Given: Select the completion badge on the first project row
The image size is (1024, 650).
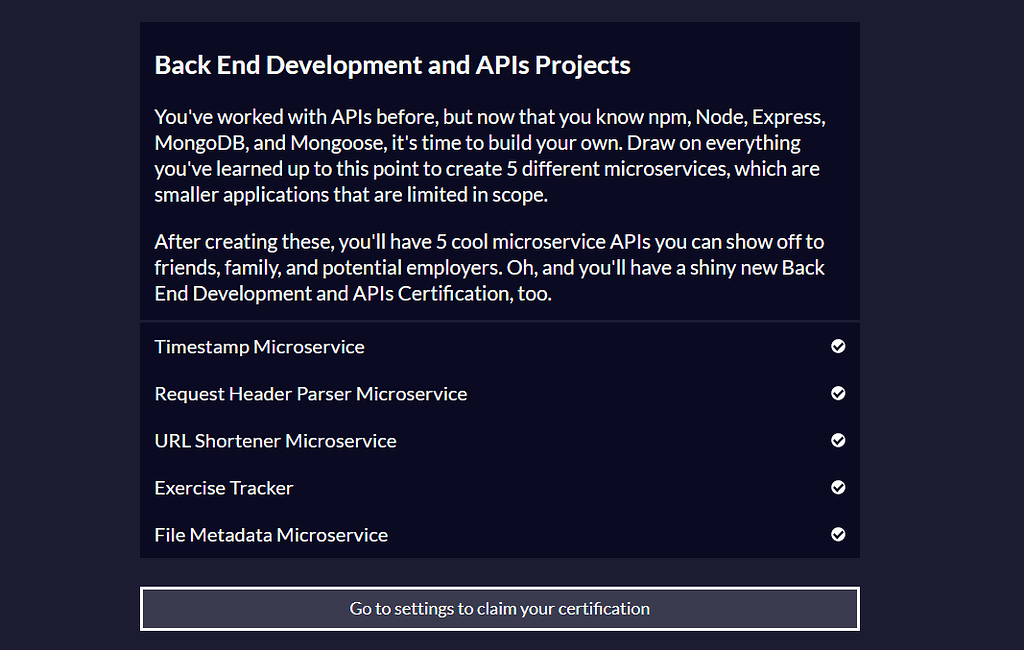Looking at the screenshot, I should coord(838,346).
